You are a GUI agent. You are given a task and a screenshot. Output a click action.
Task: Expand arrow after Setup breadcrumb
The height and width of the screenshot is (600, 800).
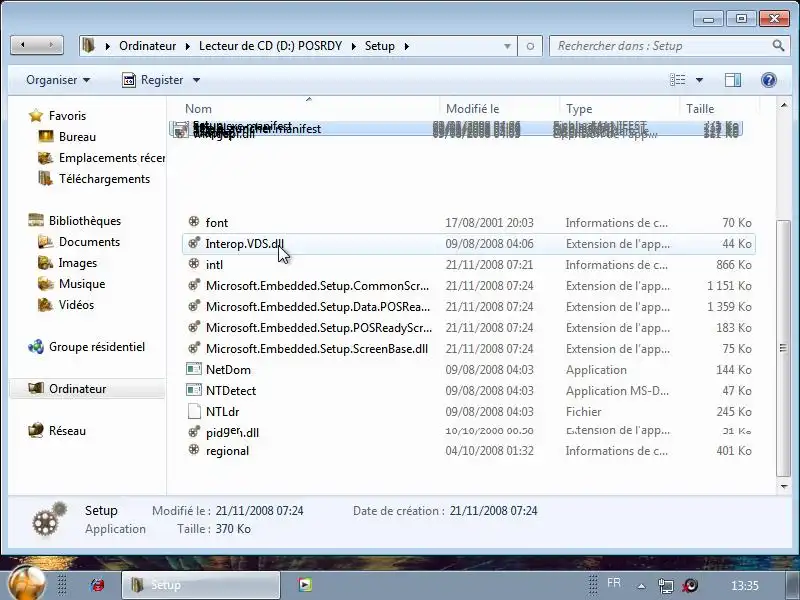[x=407, y=46]
